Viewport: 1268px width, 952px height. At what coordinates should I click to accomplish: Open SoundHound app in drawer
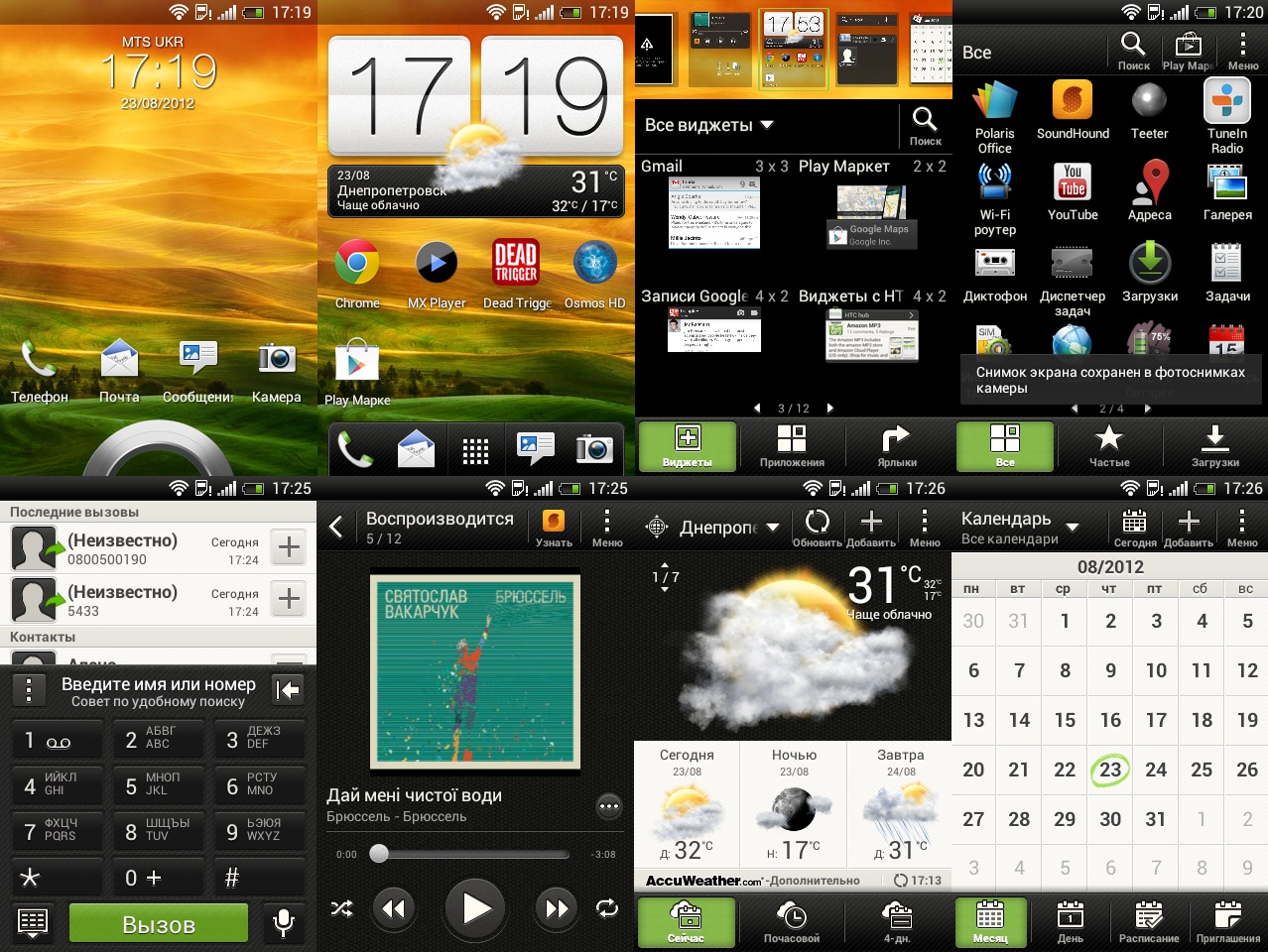tap(1073, 101)
